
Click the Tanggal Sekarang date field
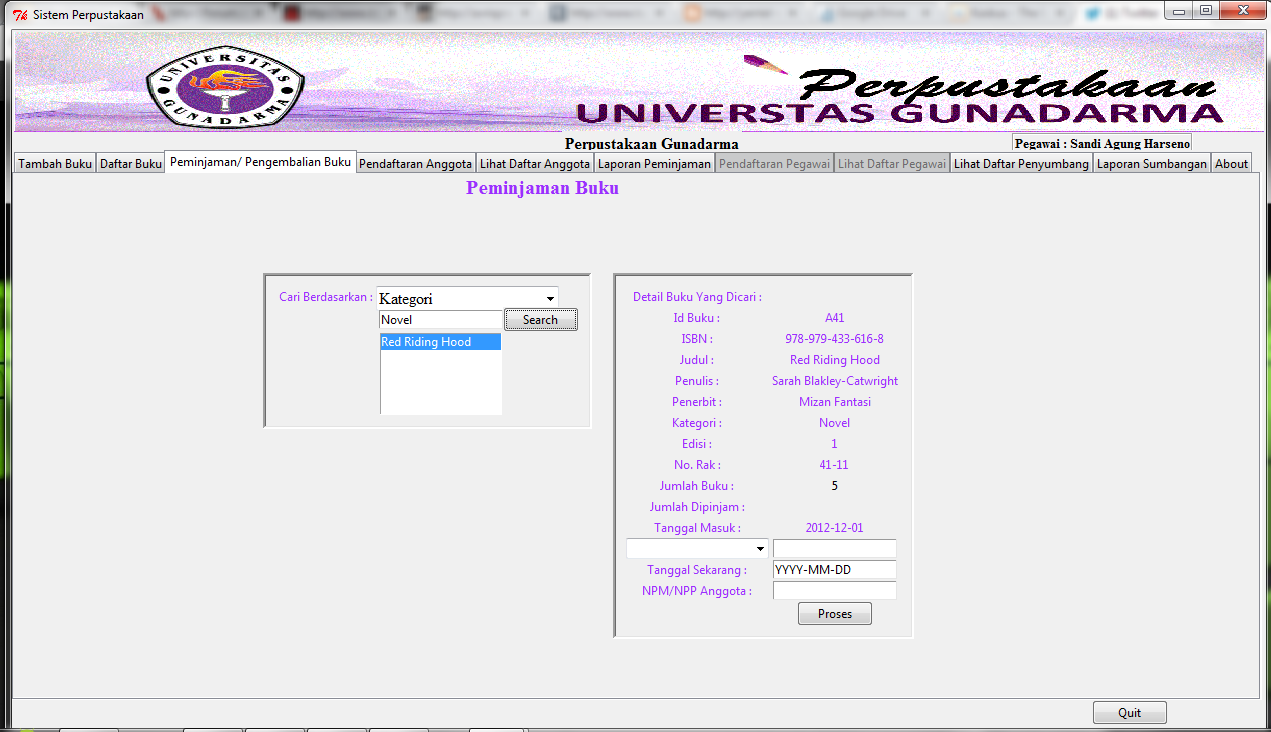tap(834, 570)
